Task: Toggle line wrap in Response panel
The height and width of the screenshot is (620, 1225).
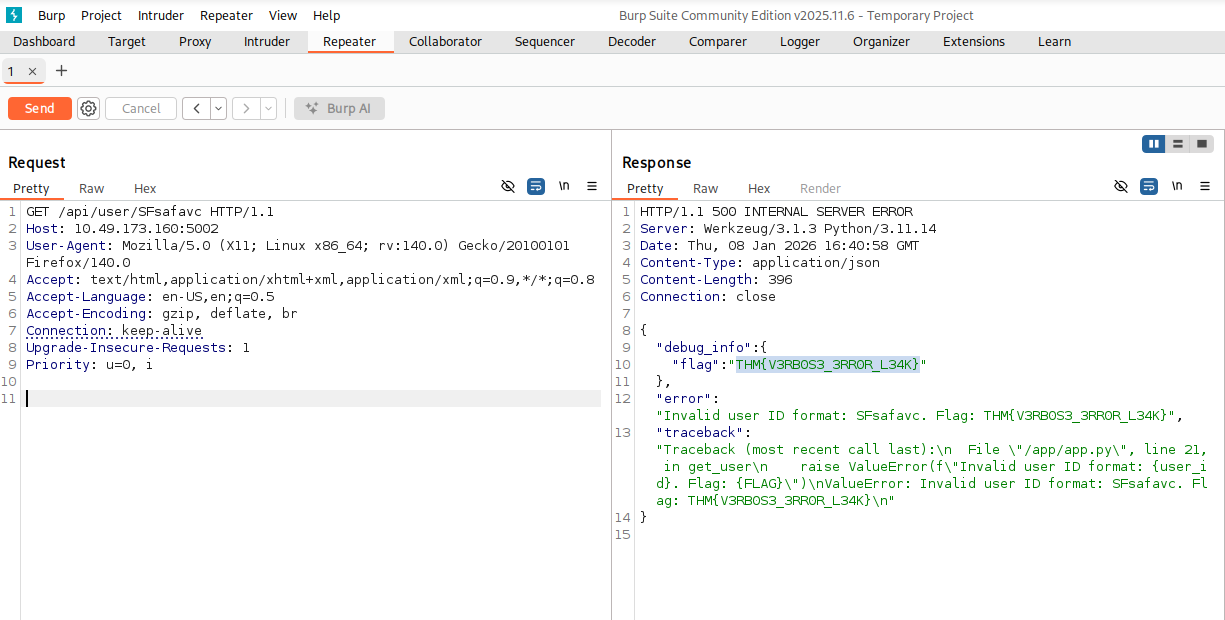Action: click(1149, 187)
